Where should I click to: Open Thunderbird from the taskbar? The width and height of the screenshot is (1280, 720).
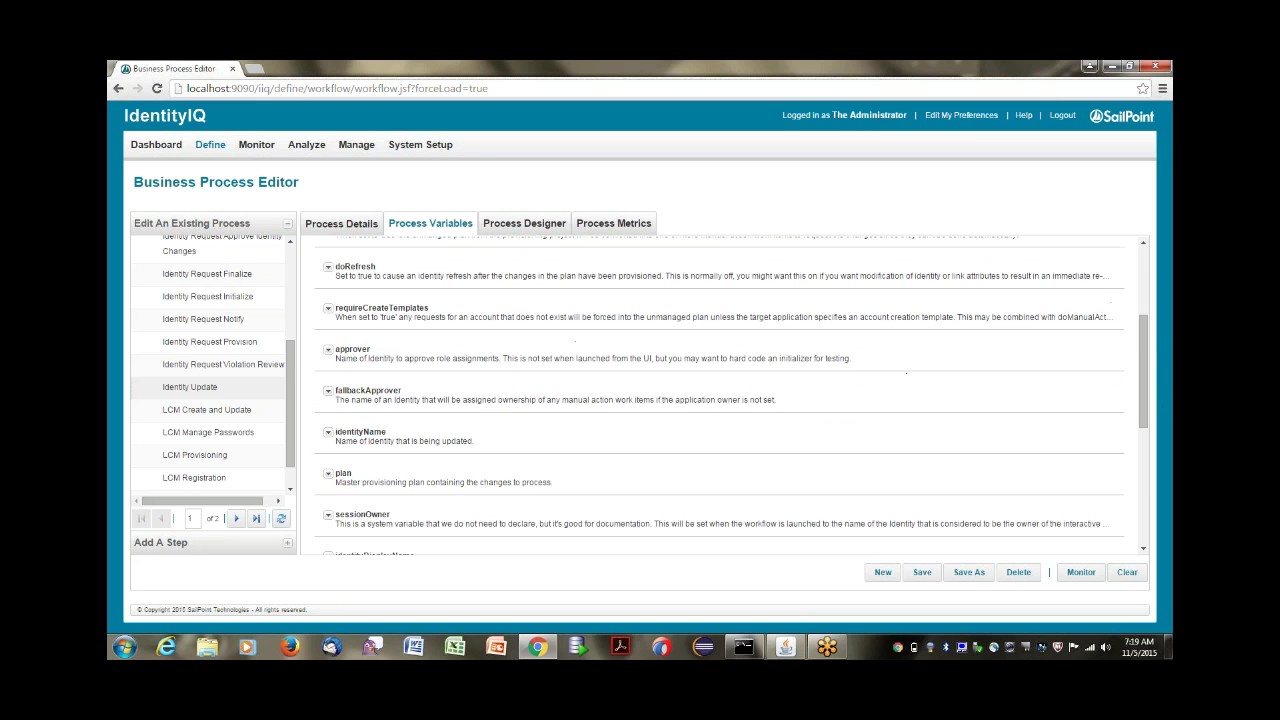click(331, 647)
